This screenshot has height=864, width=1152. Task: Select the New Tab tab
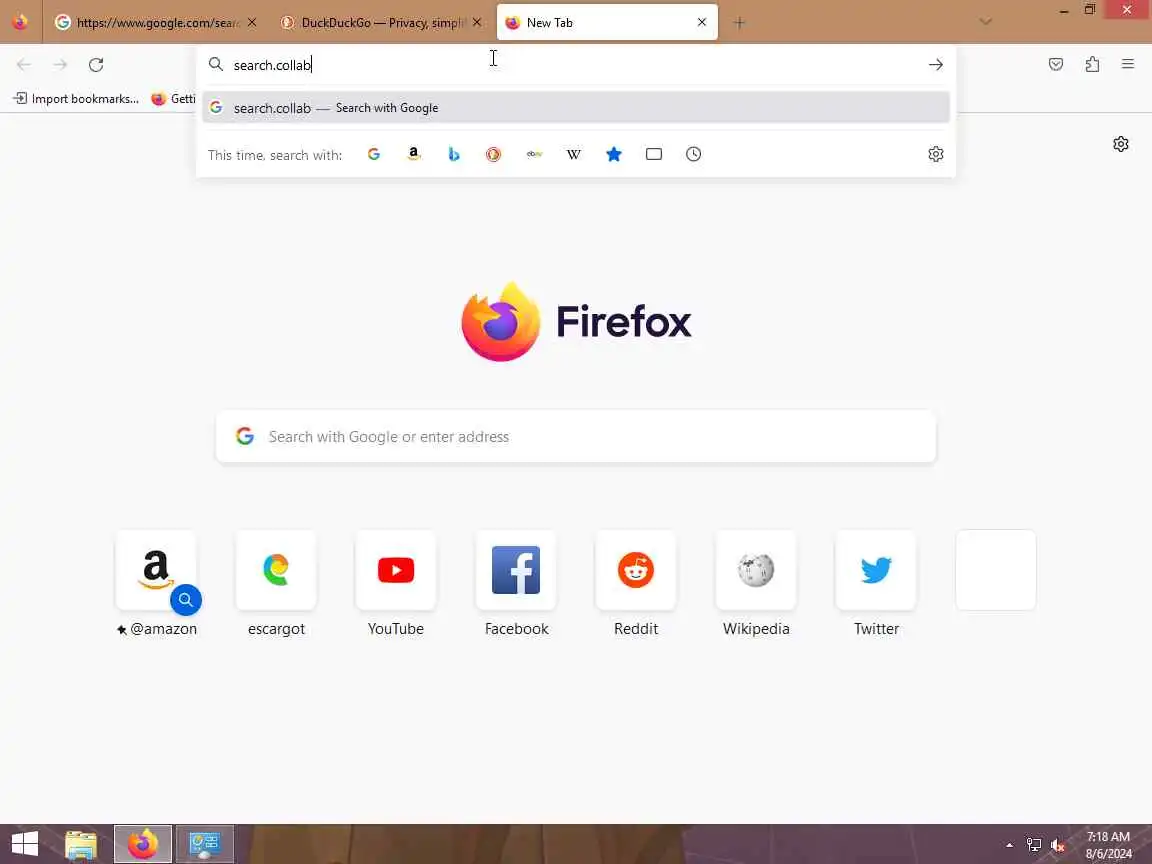(x=607, y=23)
